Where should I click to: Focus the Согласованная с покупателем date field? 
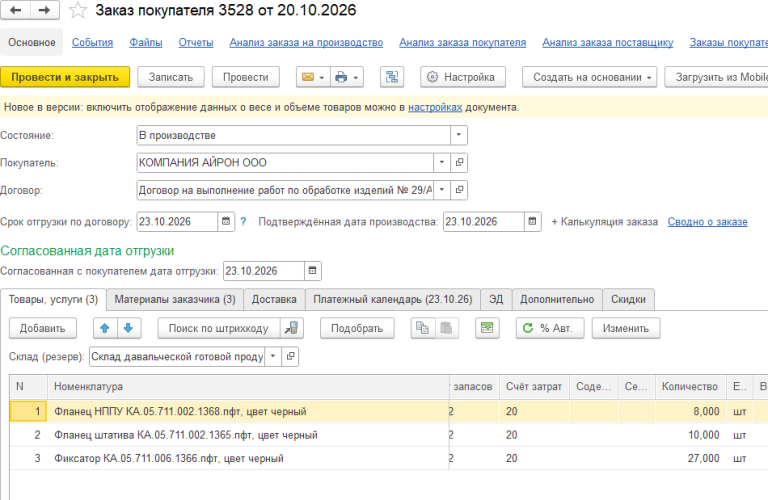pyautogui.click(x=264, y=271)
